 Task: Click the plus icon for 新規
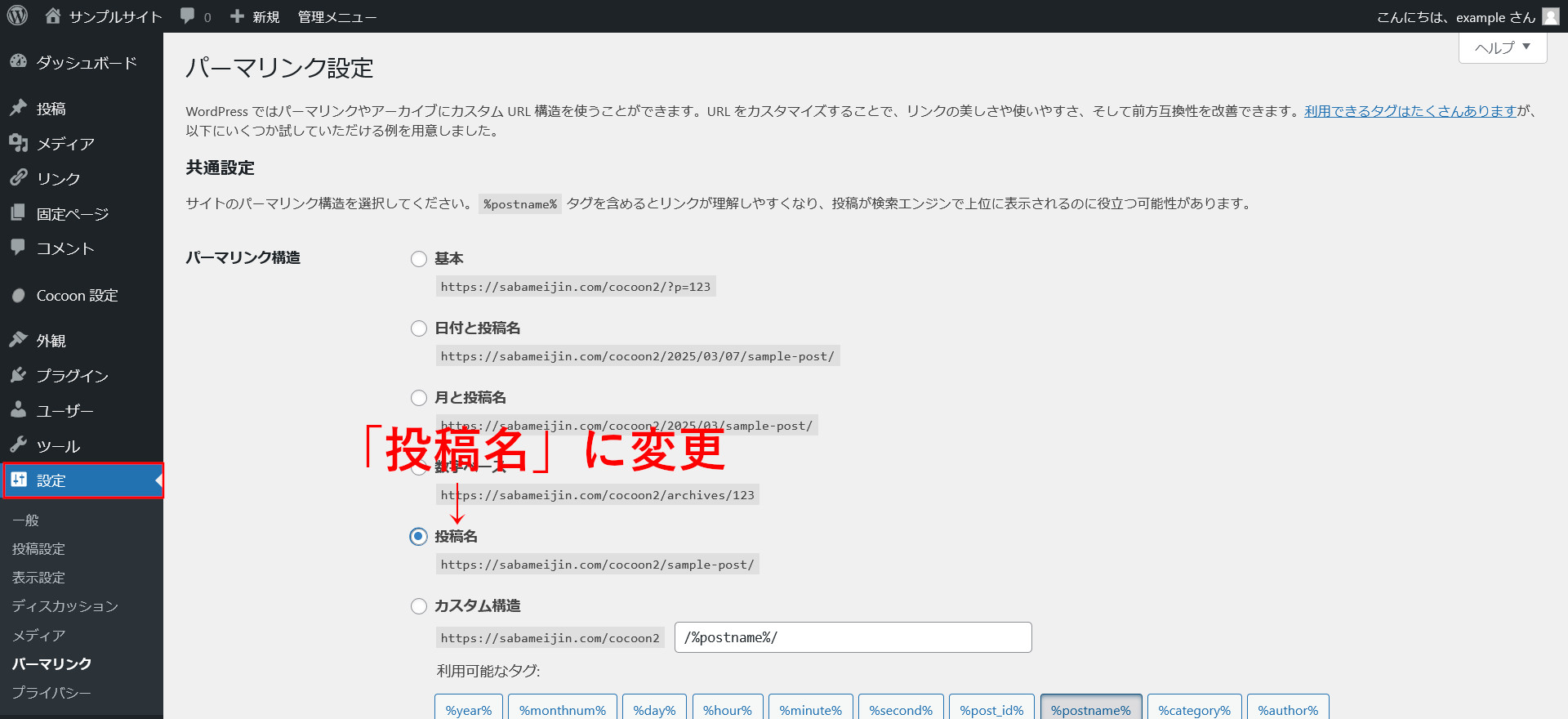pos(237,16)
